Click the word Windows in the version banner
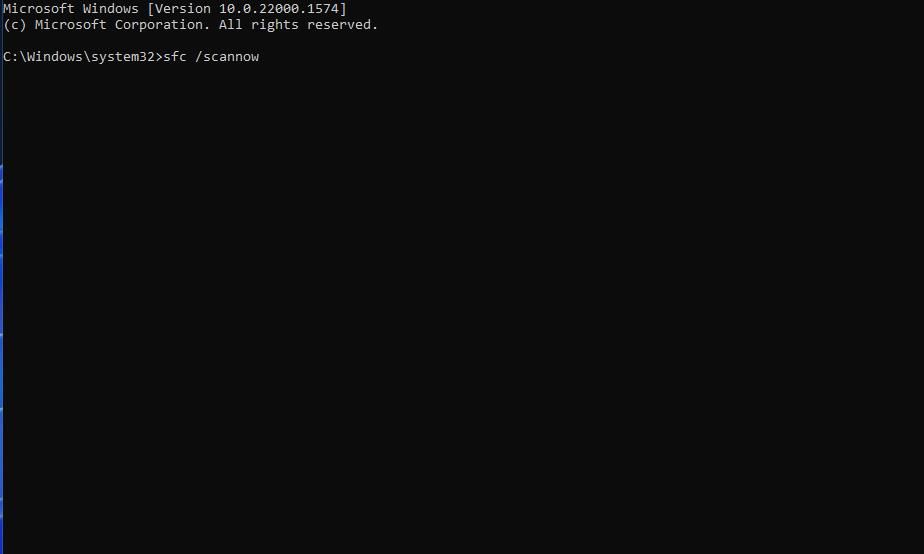 point(110,9)
